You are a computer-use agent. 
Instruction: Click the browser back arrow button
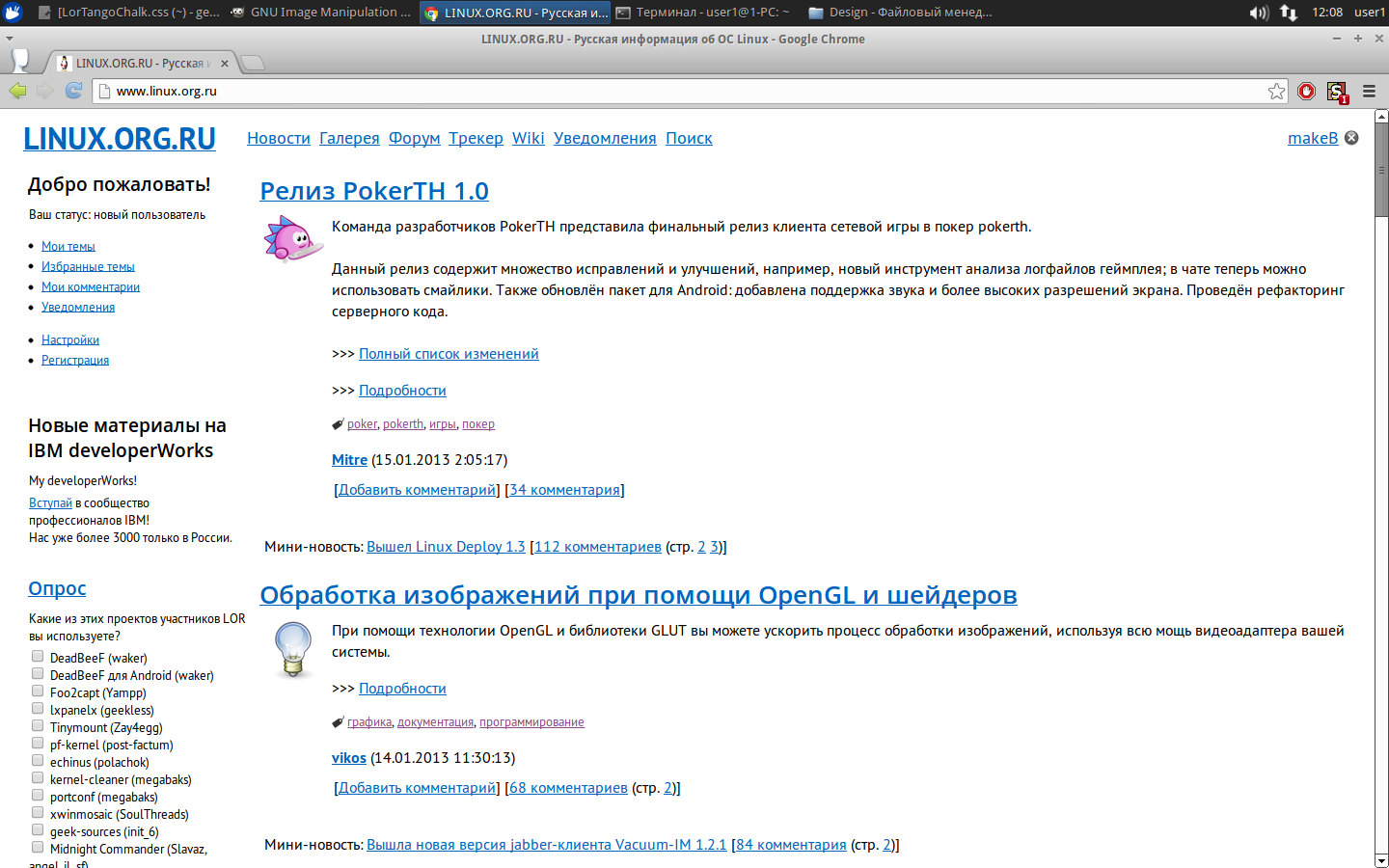pos(17,91)
